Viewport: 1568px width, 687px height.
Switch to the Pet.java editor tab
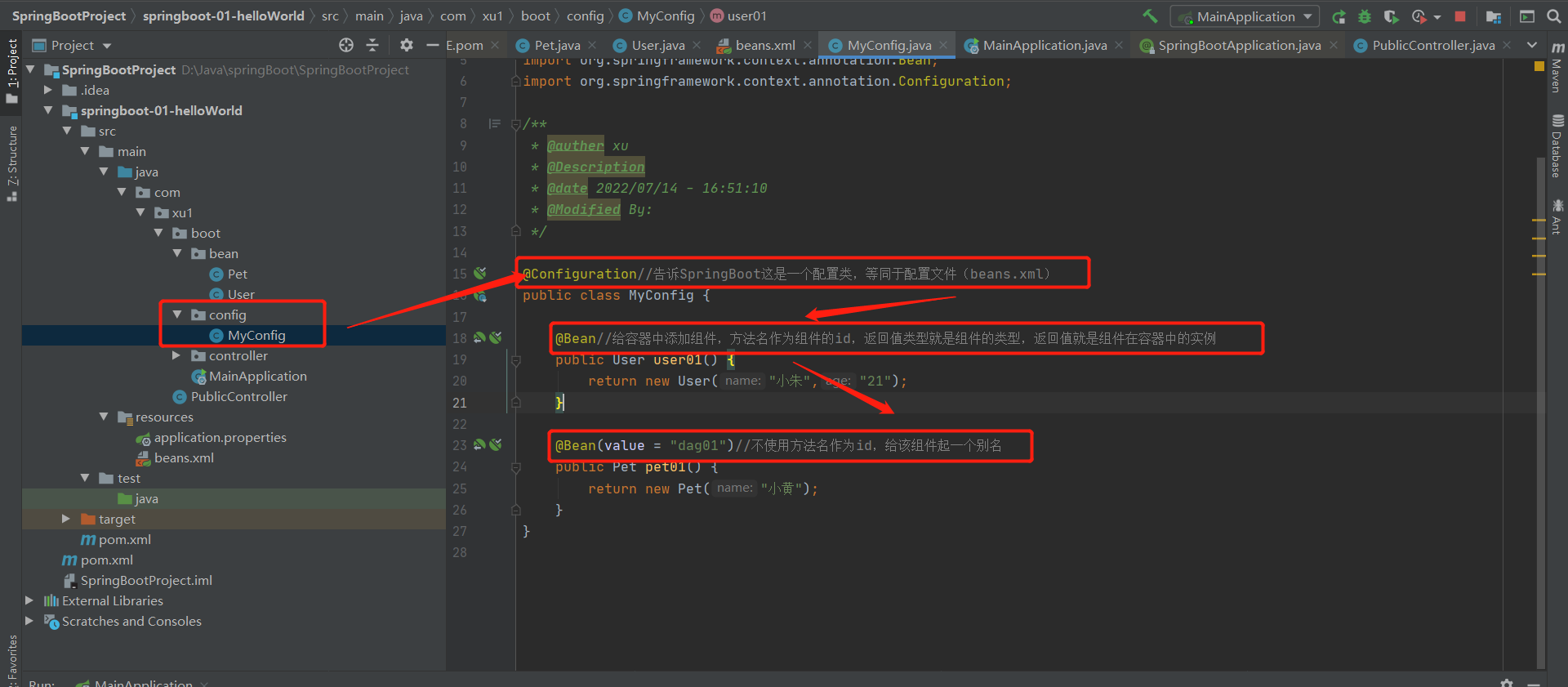coord(556,46)
